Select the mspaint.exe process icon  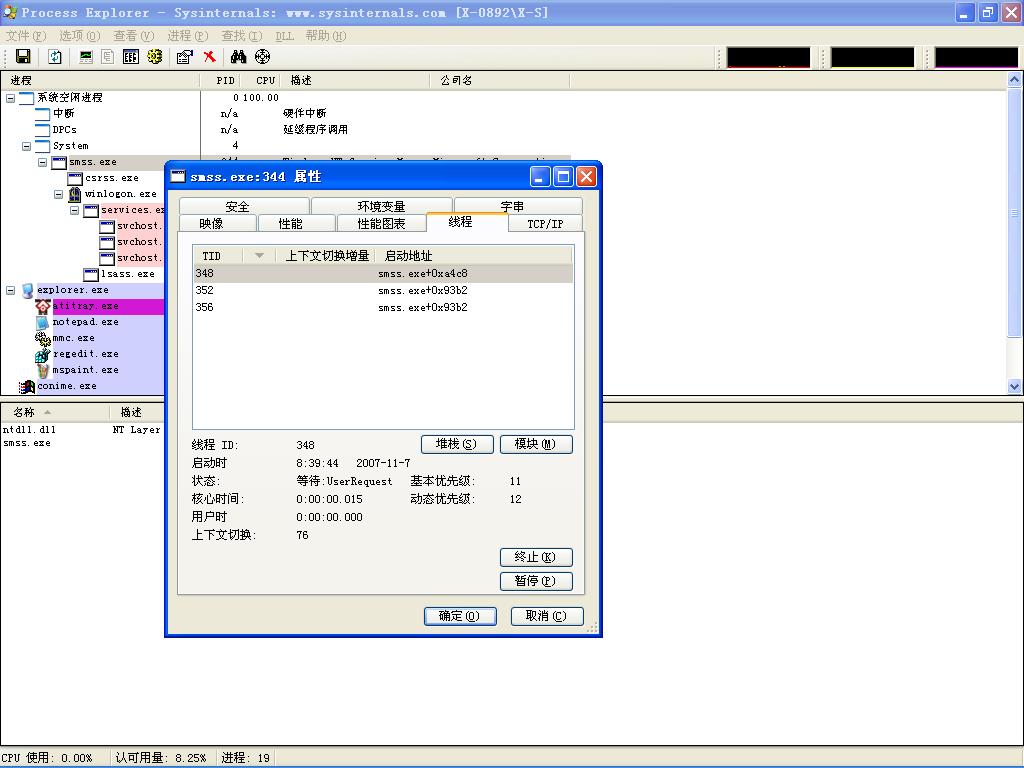43,370
